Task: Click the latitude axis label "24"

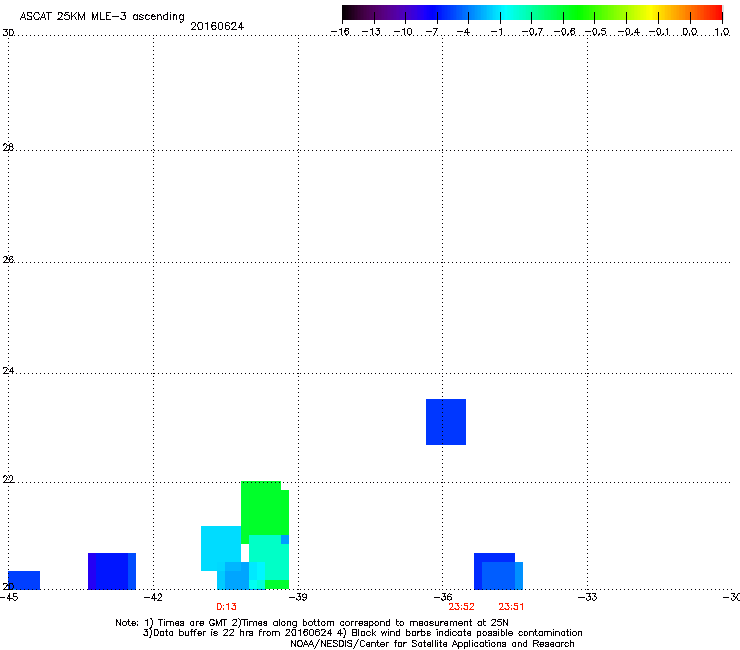Action: 8,371
